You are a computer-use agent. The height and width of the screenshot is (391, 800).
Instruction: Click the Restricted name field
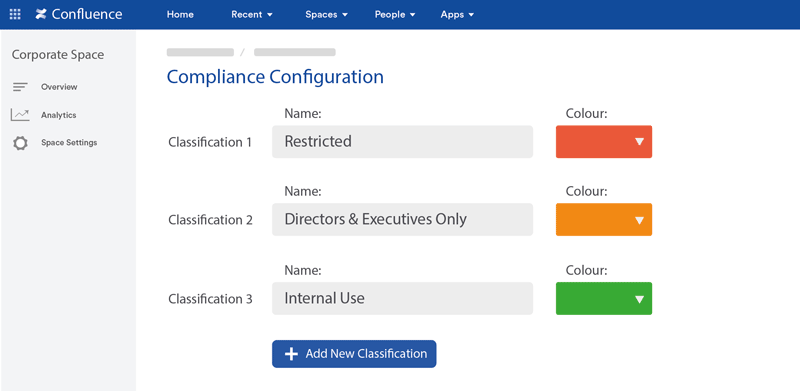(402, 141)
